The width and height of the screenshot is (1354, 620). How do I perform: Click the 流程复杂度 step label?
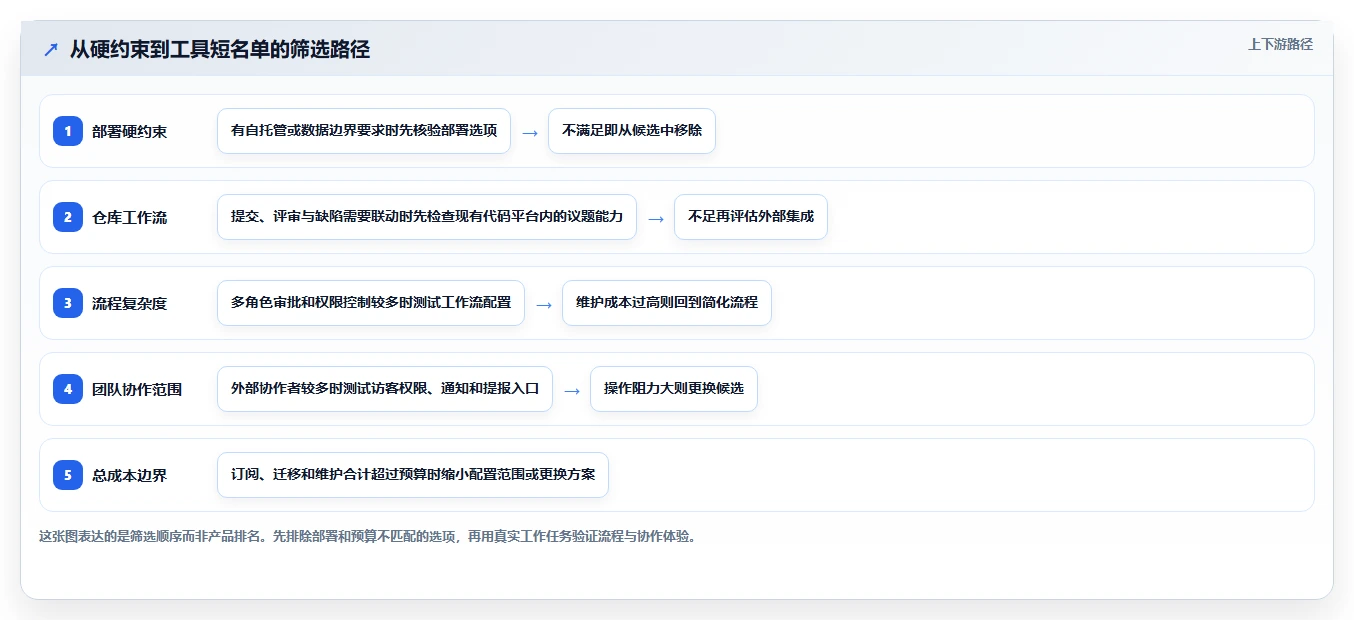130,303
